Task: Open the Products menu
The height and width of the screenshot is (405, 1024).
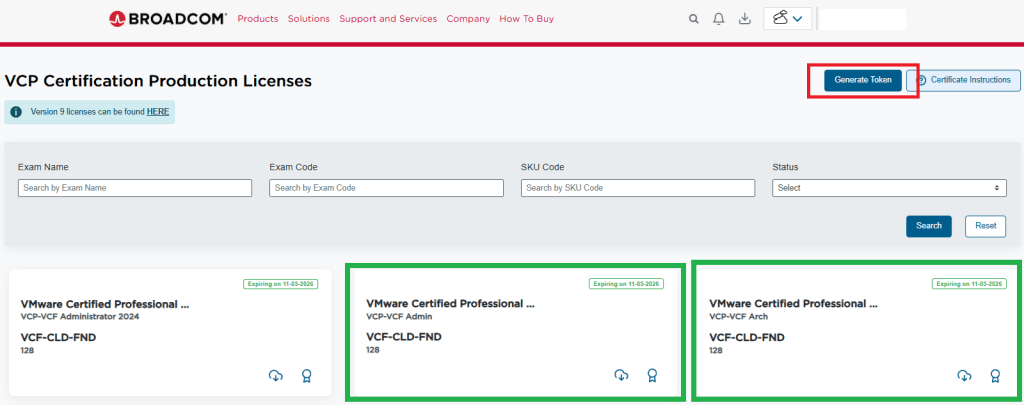Action: tap(258, 19)
